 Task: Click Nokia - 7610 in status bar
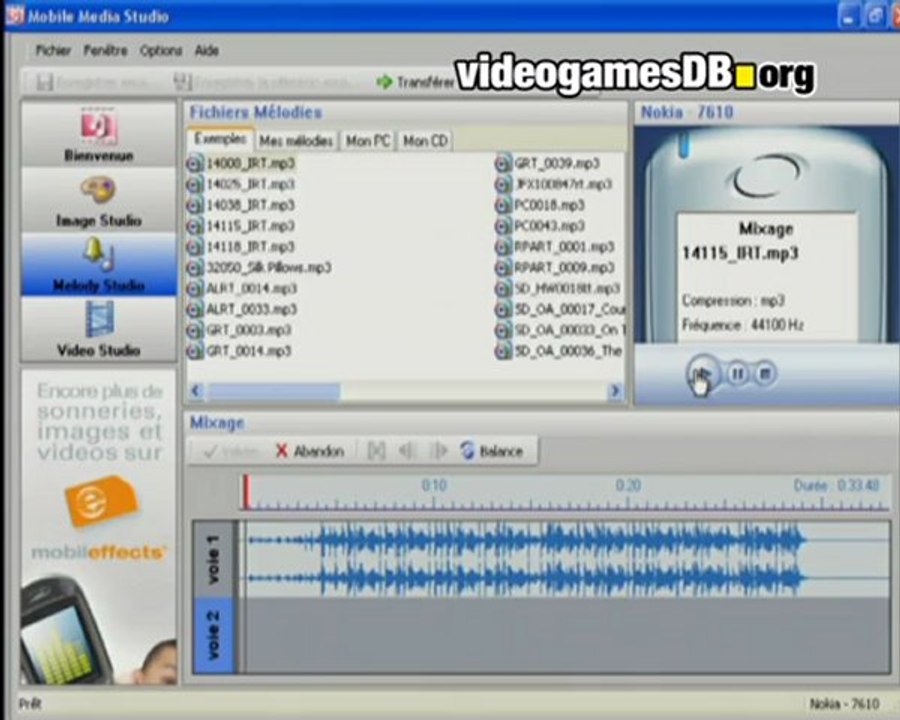tap(844, 704)
